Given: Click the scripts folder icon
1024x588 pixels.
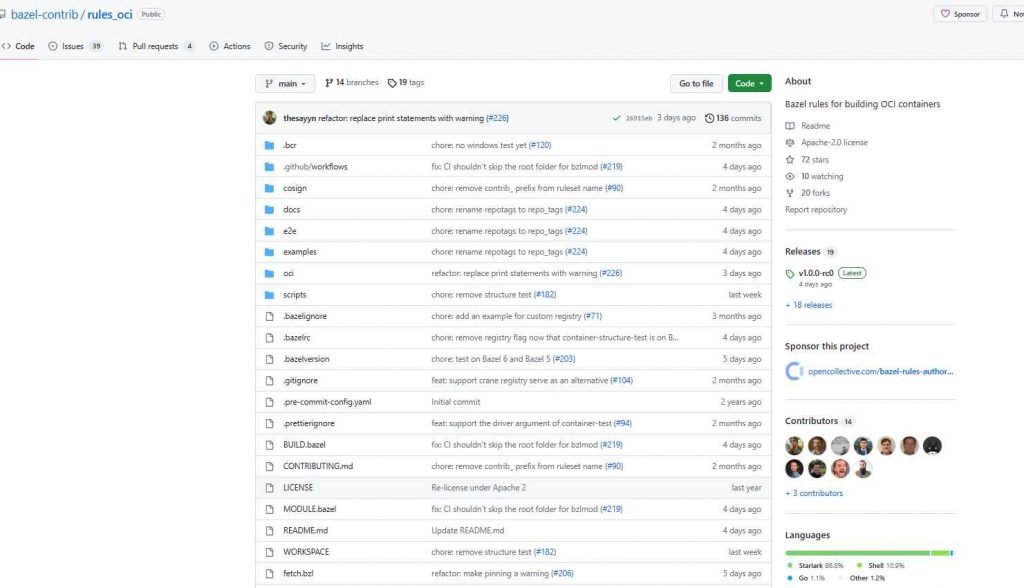Looking at the screenshot, I should coord(269,295).
